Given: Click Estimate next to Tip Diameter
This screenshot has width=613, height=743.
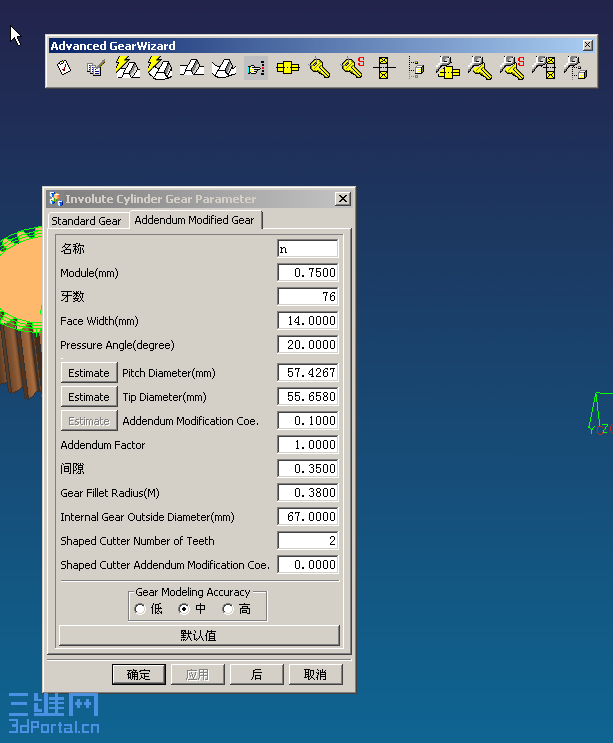Looking at the screenshot, I should [89, 397].
